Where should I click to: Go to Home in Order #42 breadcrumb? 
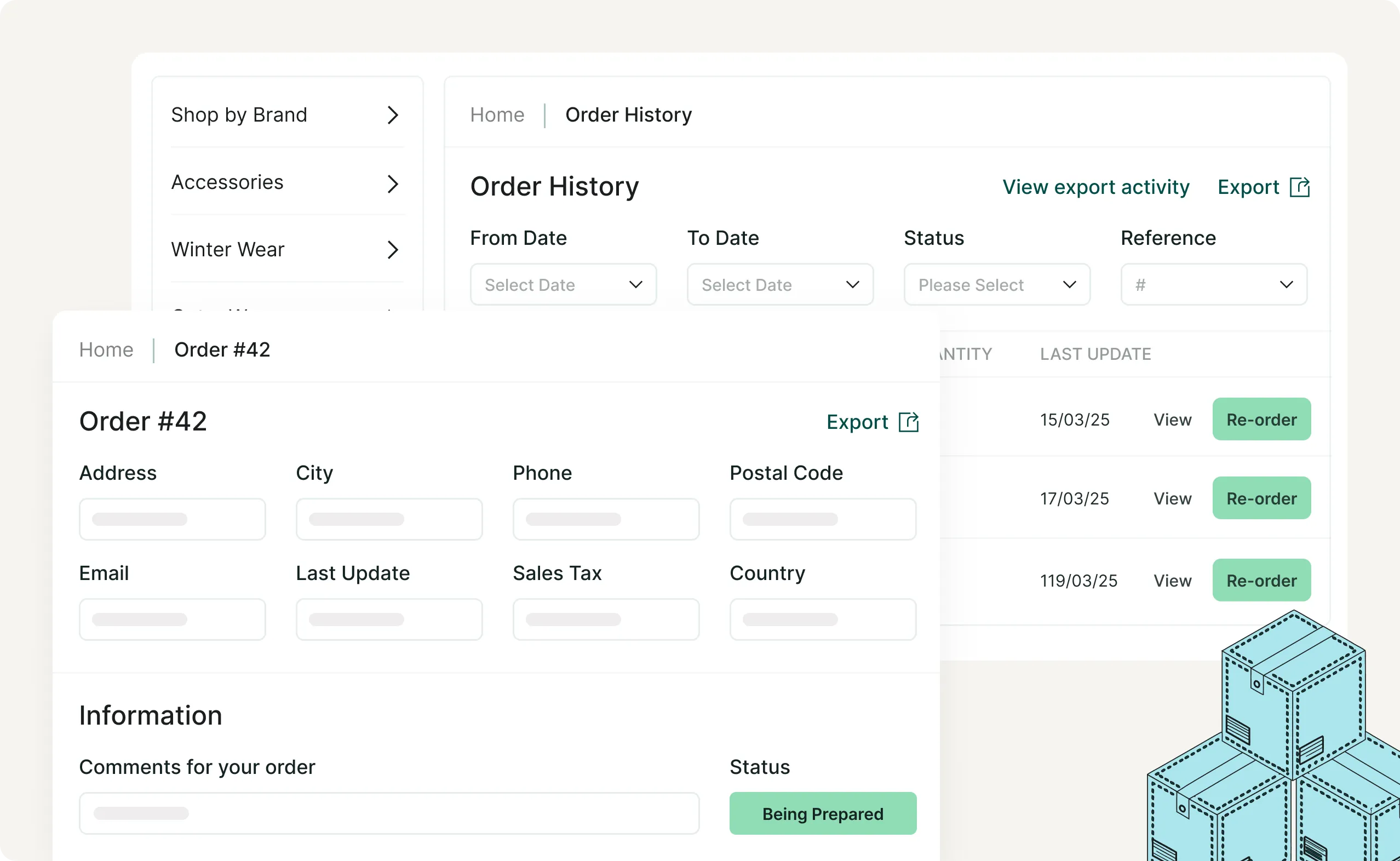(106, 349)
